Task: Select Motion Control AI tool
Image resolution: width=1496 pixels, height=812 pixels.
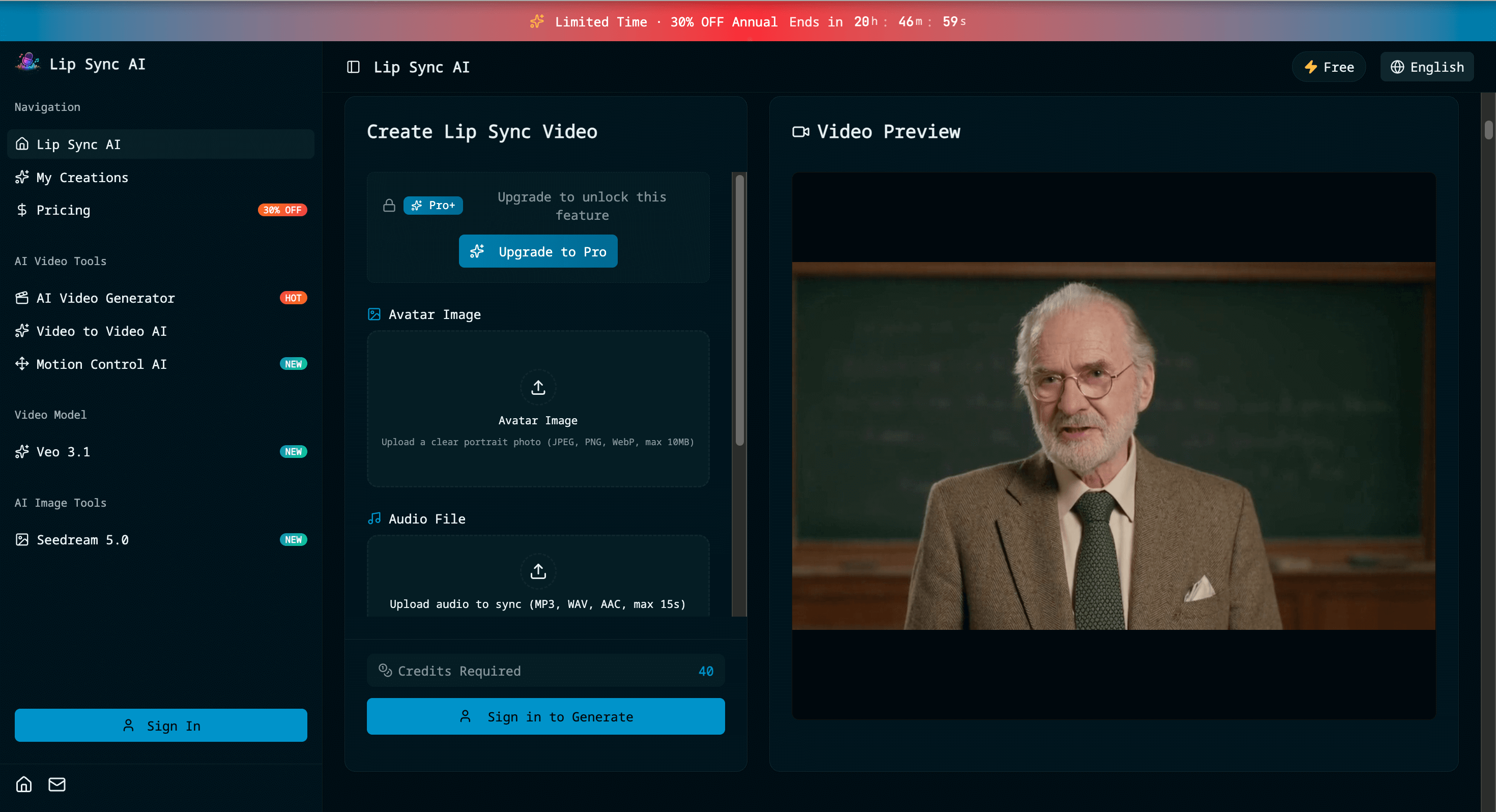Action: click(101, 364)
